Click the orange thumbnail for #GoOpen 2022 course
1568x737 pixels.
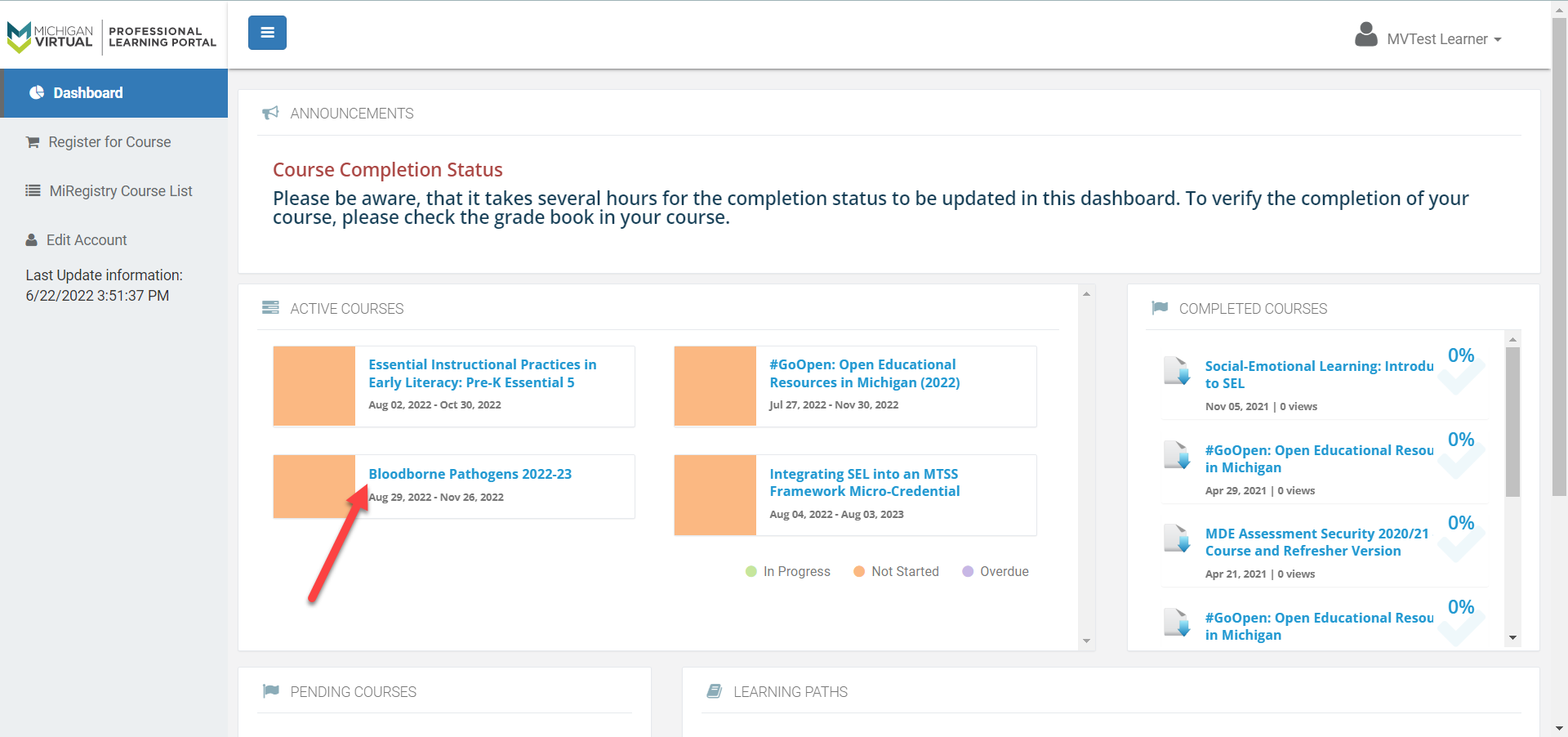click(715, 386)
